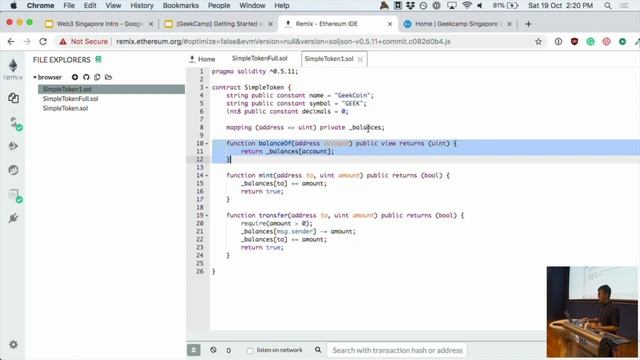Close the SimpleToken1.sol editor tab
This screenshot has height=360, width=640.
360,60
